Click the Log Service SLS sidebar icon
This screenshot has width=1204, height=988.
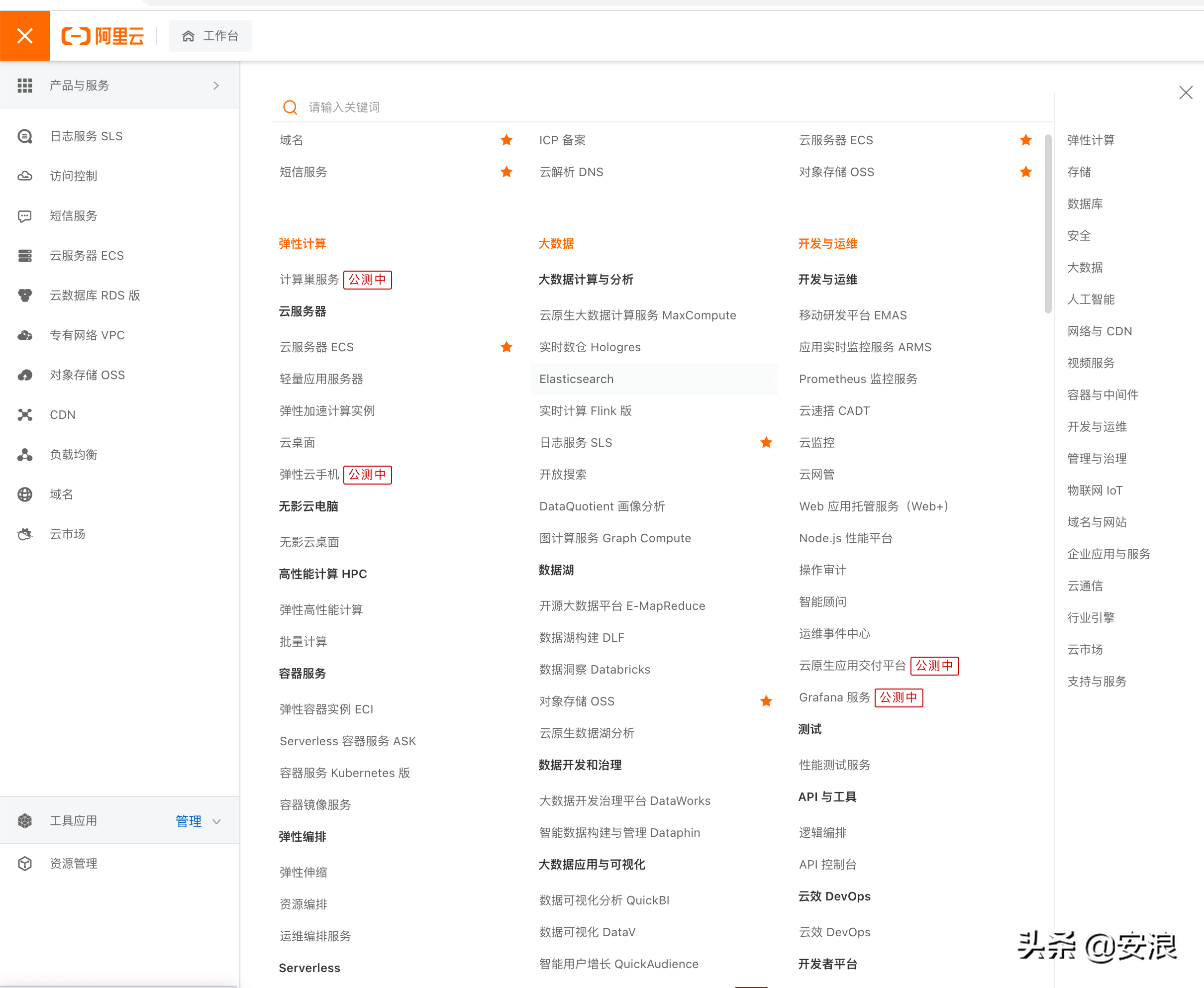[x=24, y=137]
